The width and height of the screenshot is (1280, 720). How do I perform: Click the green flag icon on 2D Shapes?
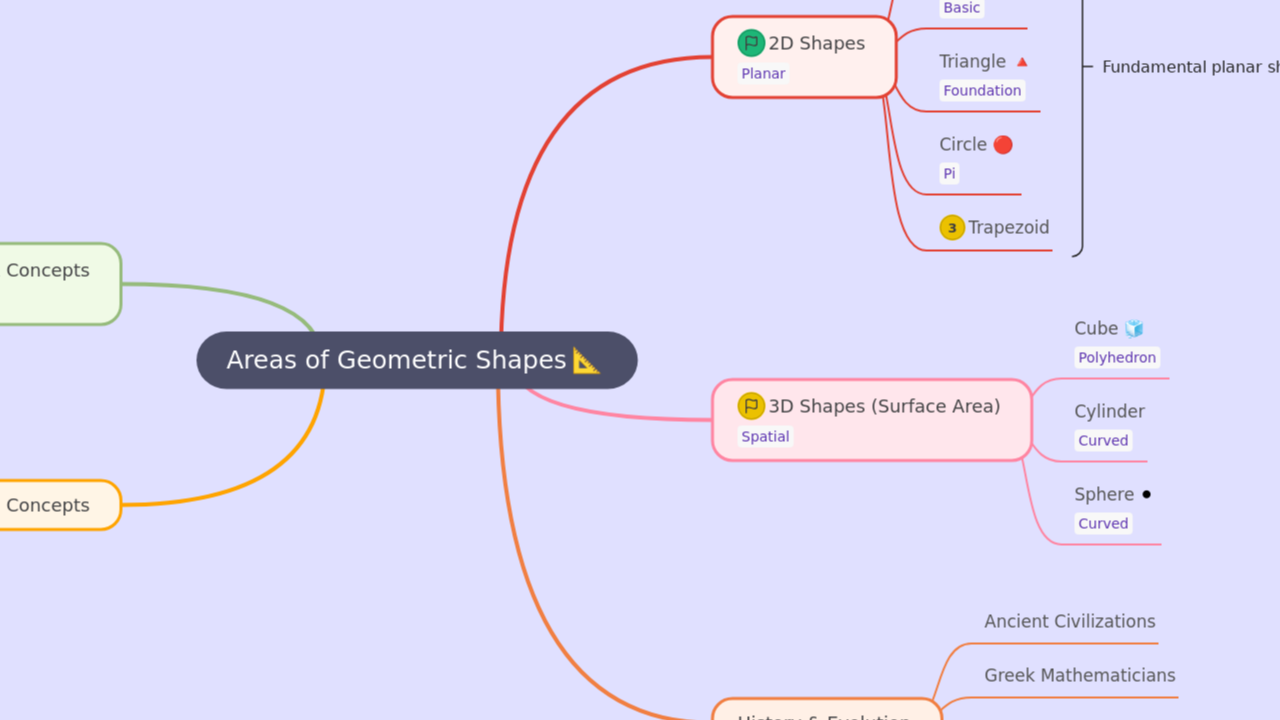tap(751, 43)
